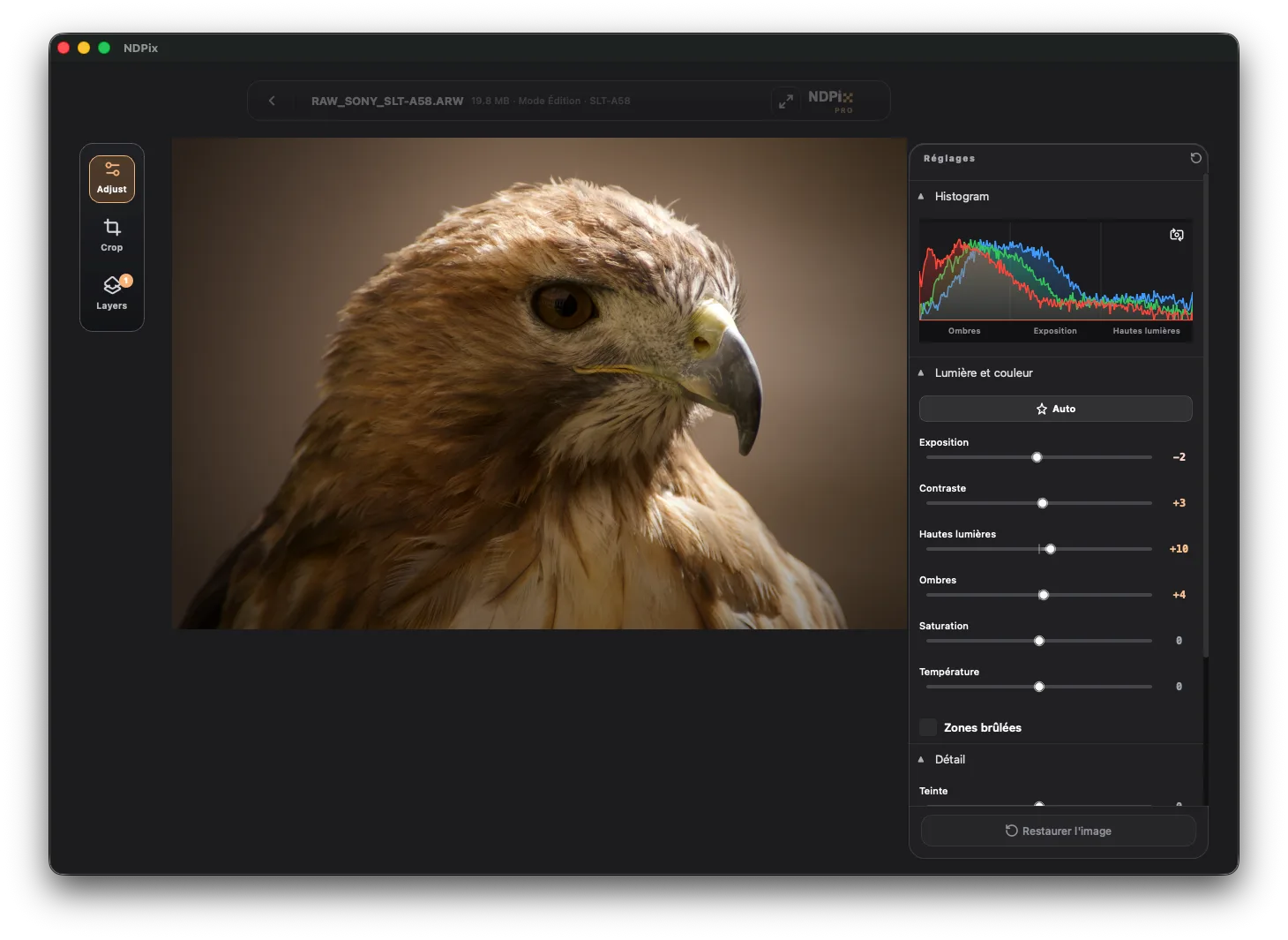Click the histogram camera refresh icon
Viewport: 1288px width, 940px height.
(x=1177, y=235)
